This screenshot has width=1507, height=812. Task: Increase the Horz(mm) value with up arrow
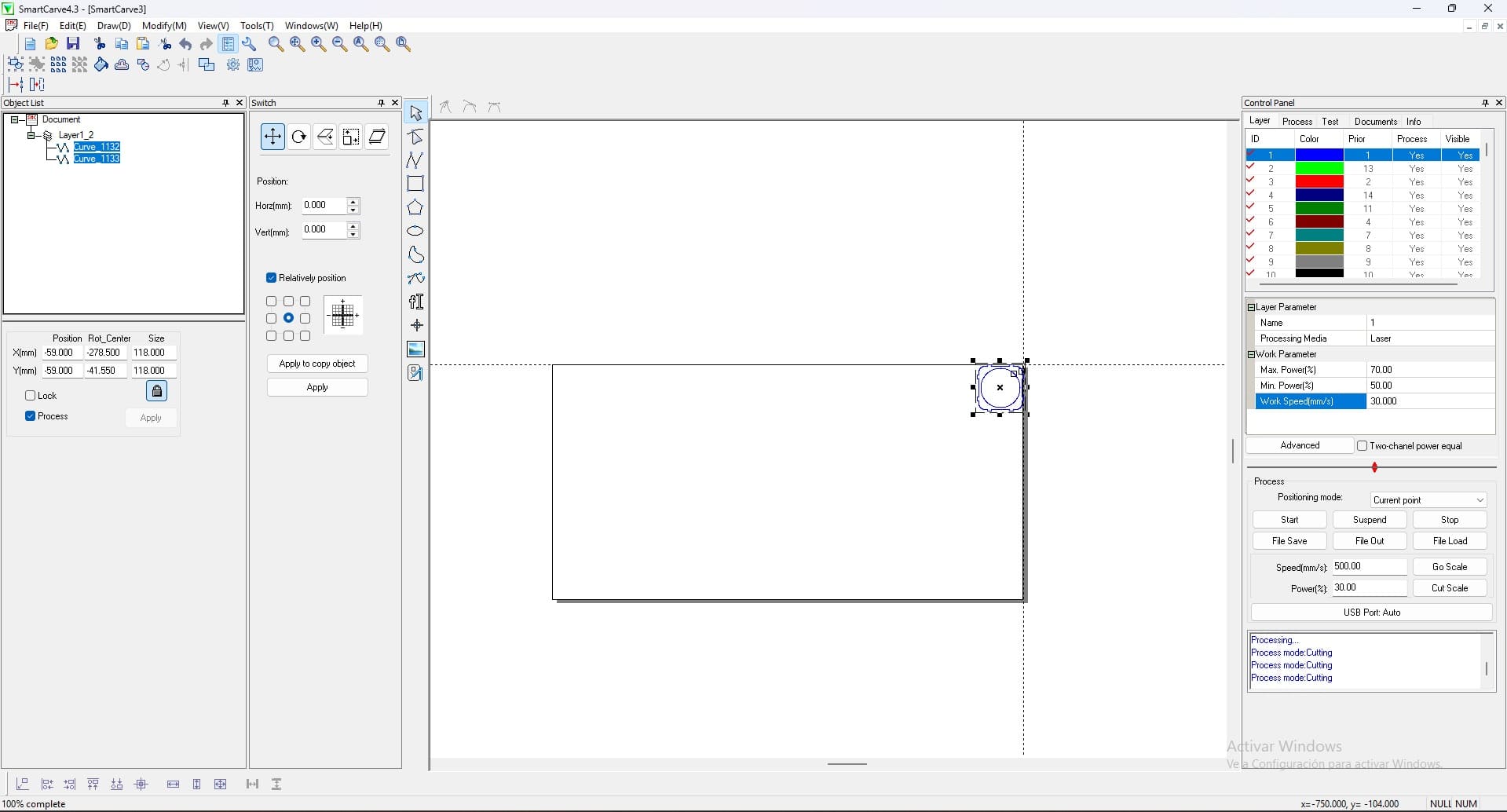(x=353, y=201)
